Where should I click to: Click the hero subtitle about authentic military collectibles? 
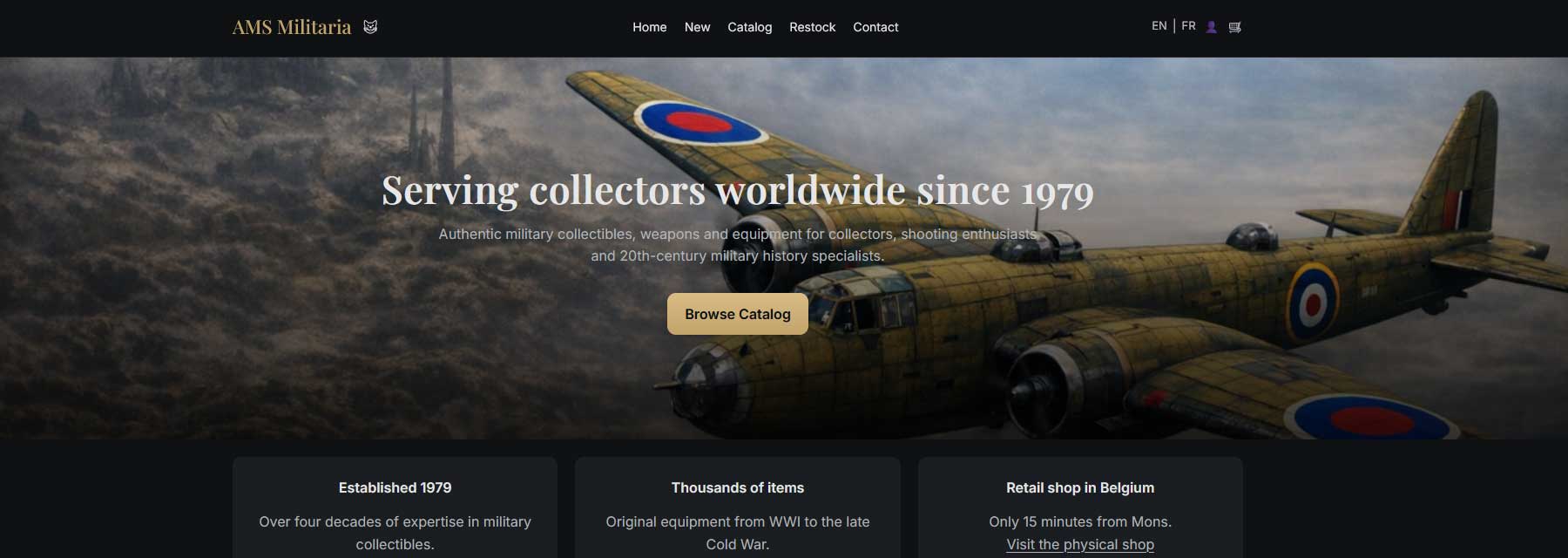click(737, 245)
